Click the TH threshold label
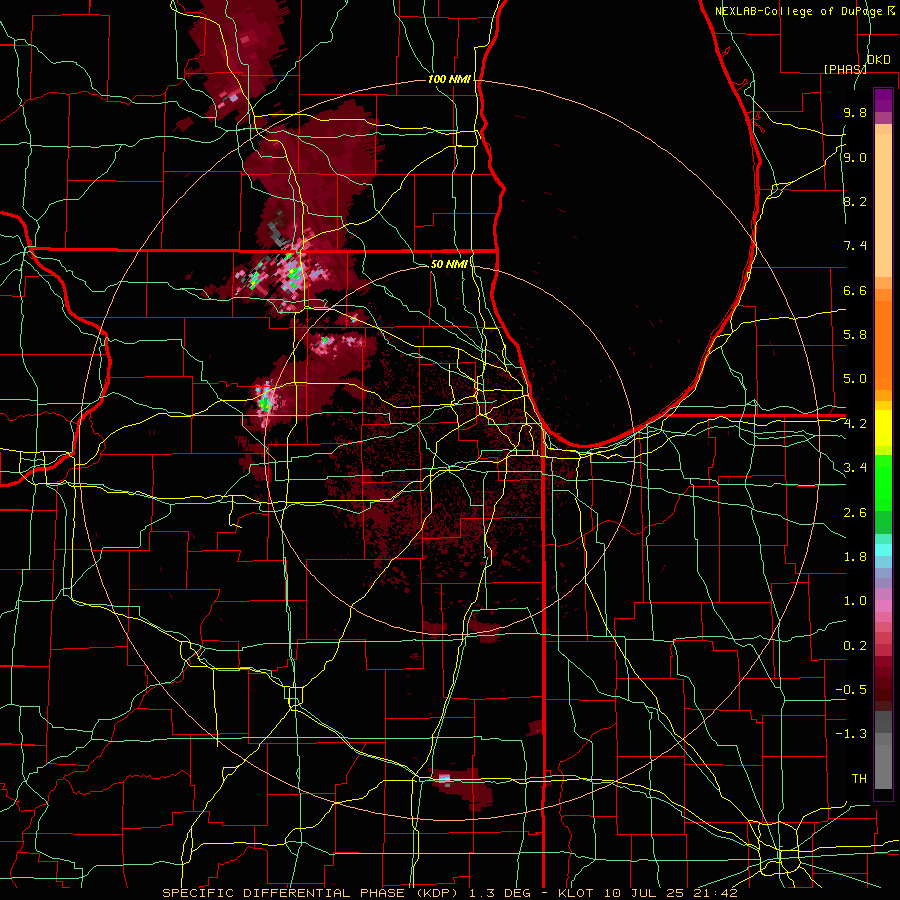 [x=859, y=779]
